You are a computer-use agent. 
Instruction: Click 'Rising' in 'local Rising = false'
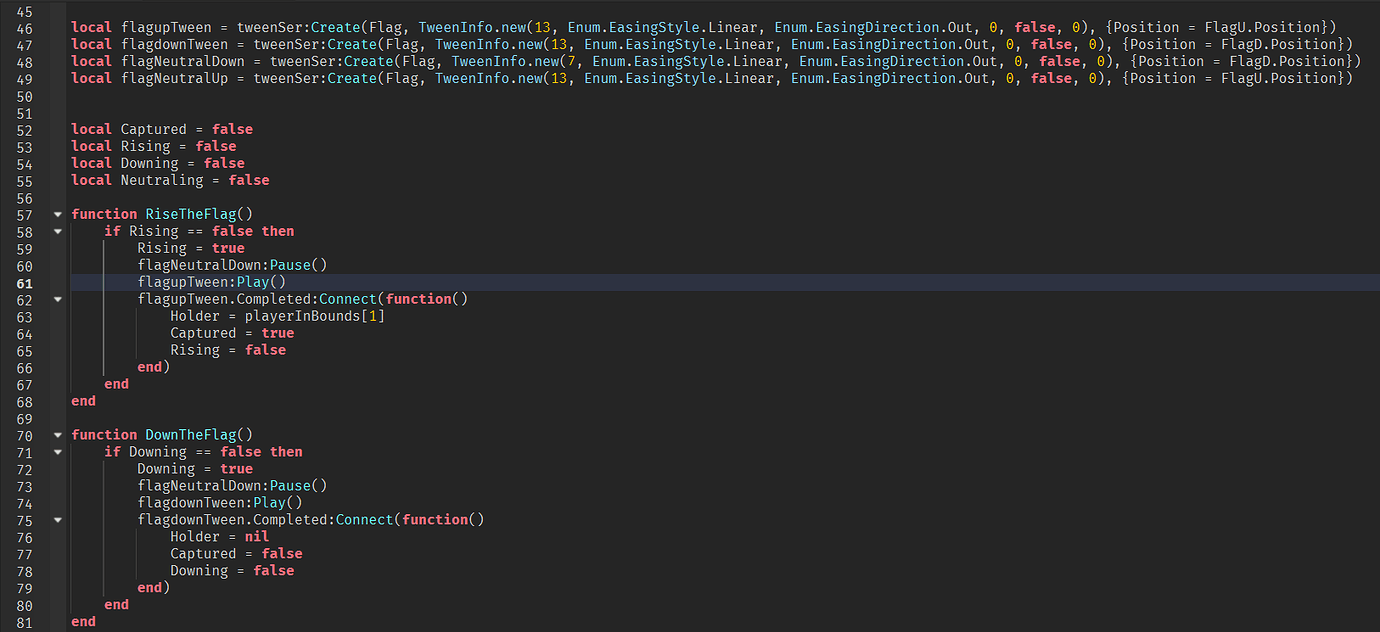[146, 146]
